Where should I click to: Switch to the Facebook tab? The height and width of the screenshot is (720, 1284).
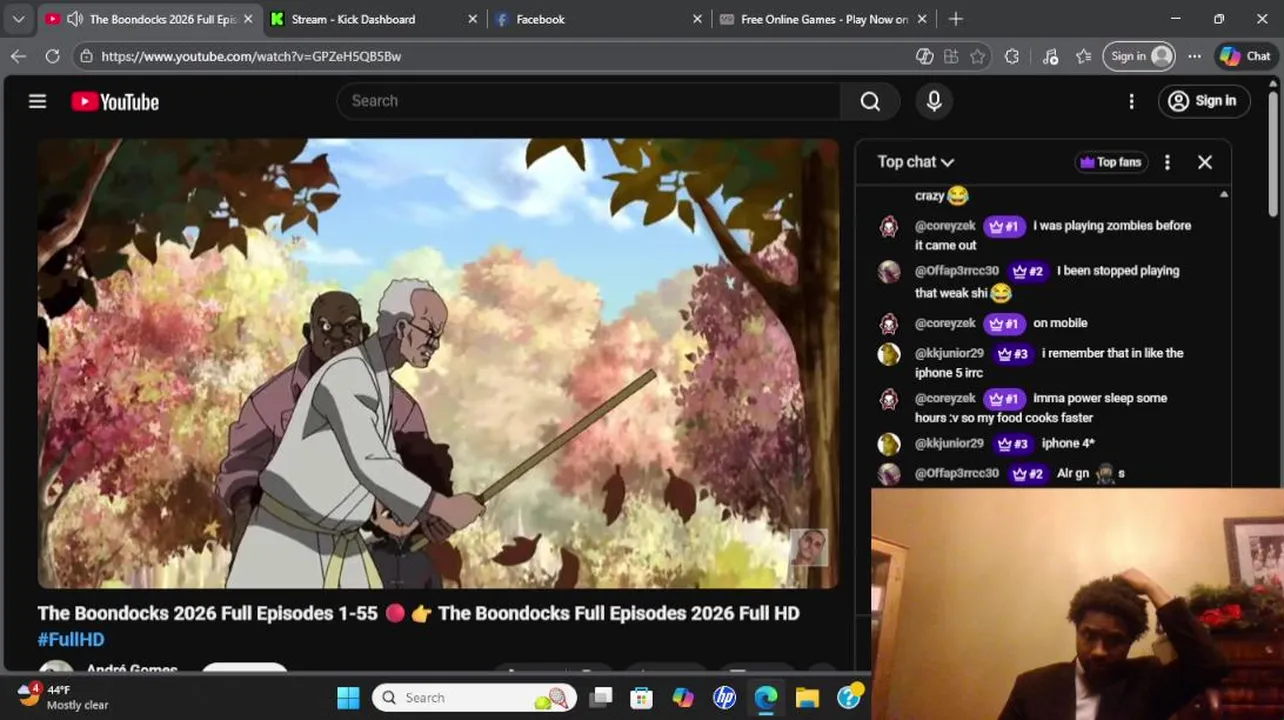point(598,19)
